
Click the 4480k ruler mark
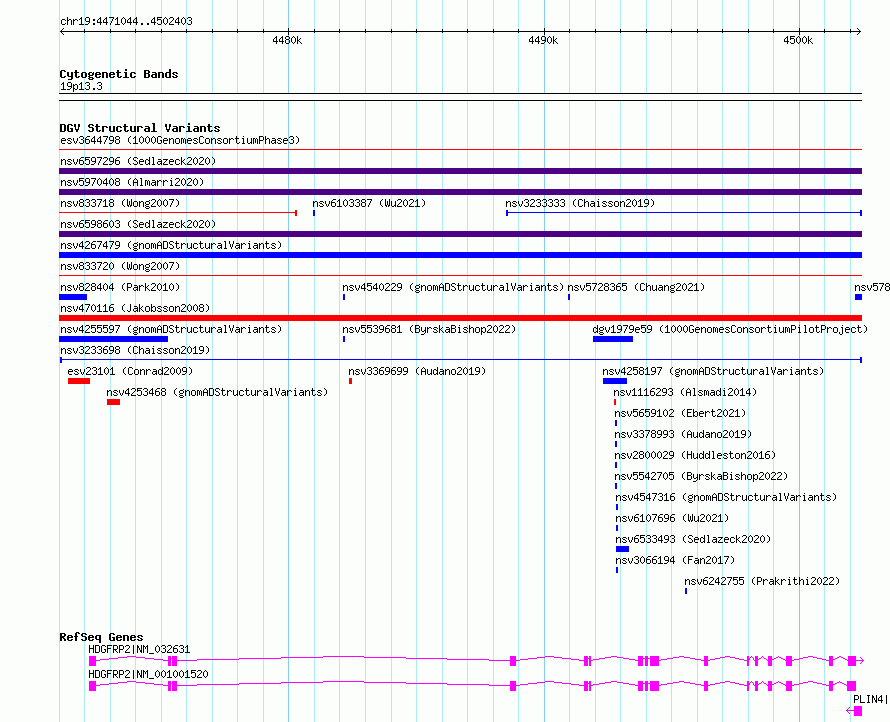(287, 40)
